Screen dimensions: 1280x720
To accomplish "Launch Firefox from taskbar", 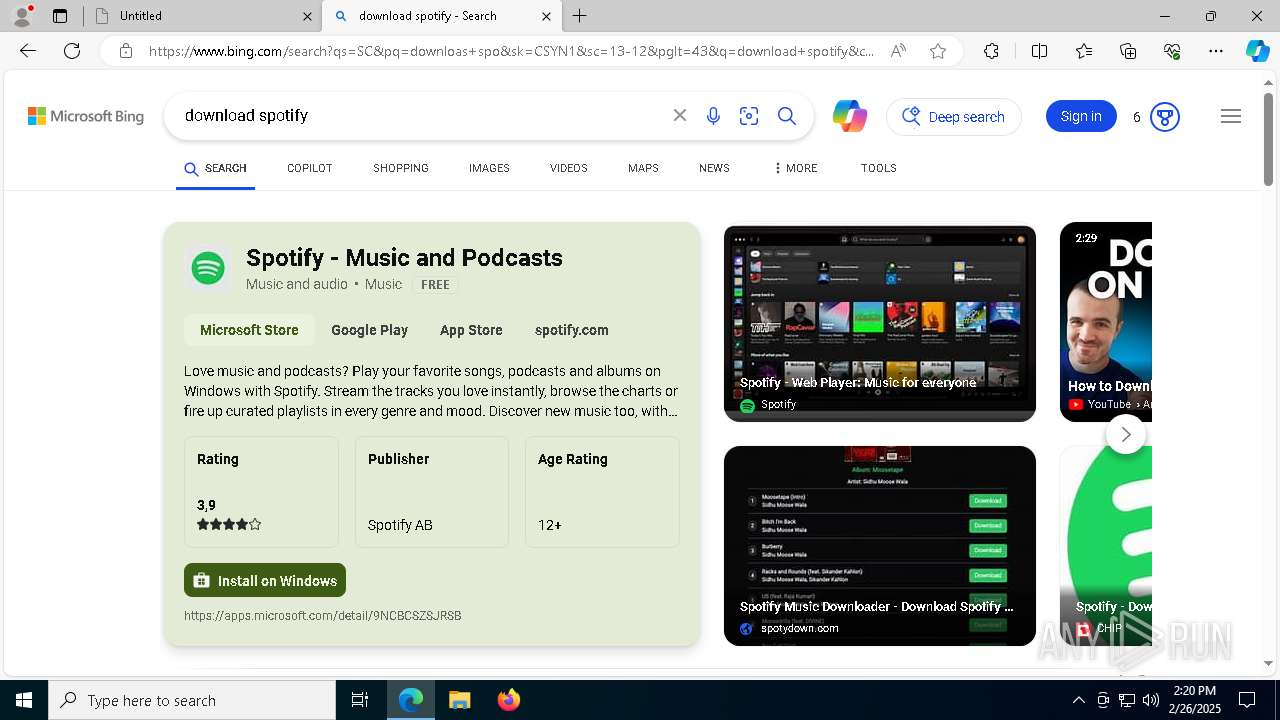I will click(508, 700).
